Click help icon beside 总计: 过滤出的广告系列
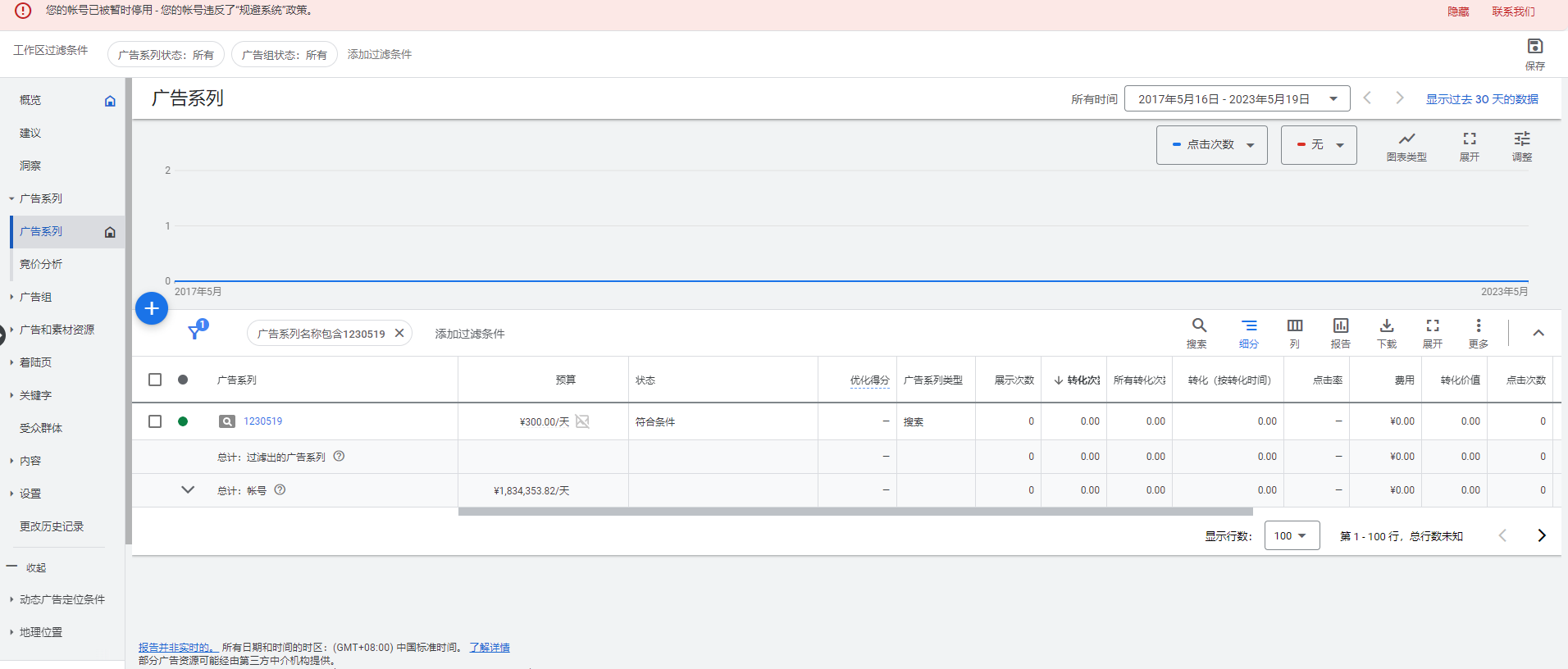The height and width of the screenshot is (669, 1568). click(339, 456)
